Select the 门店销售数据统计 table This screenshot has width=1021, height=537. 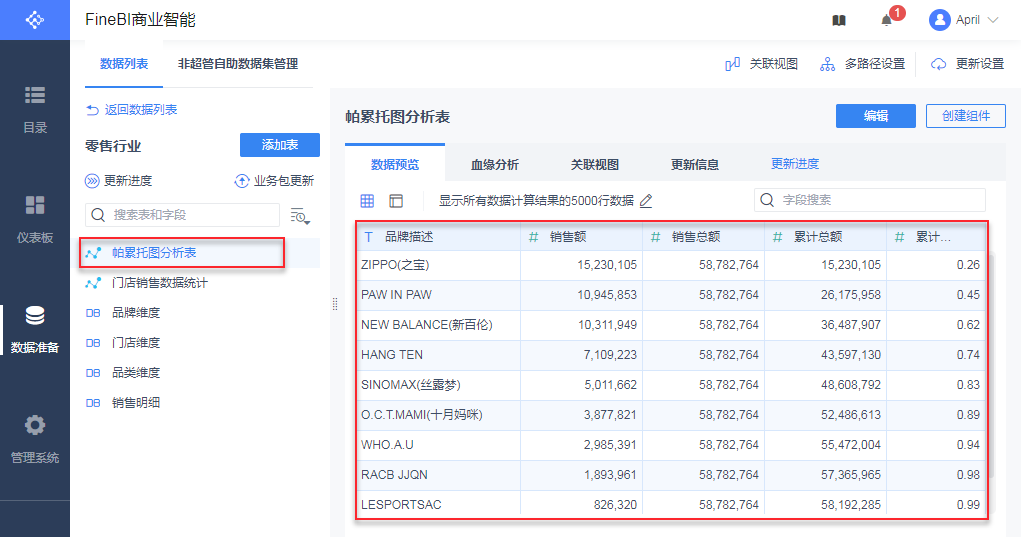[160, 283]
